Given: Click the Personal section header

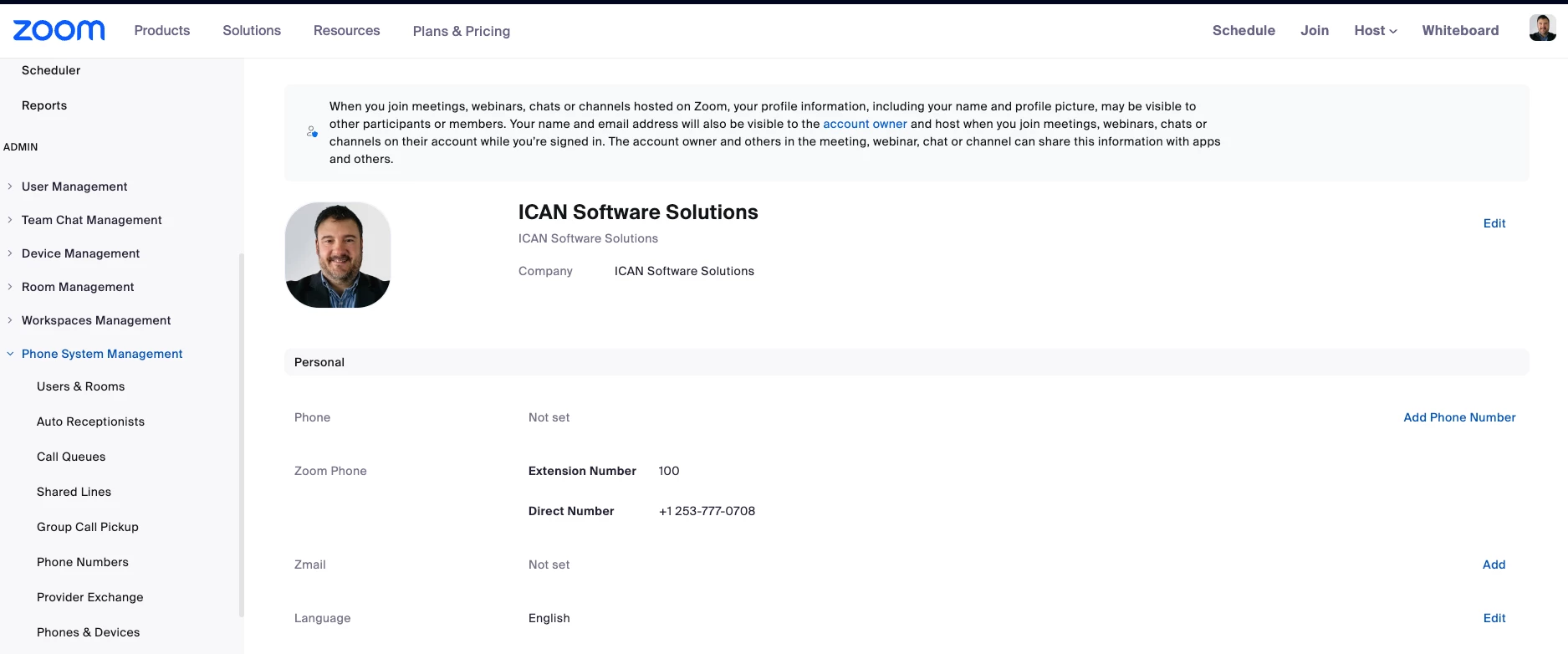Looking at the screenshot, I should [907, 362].
